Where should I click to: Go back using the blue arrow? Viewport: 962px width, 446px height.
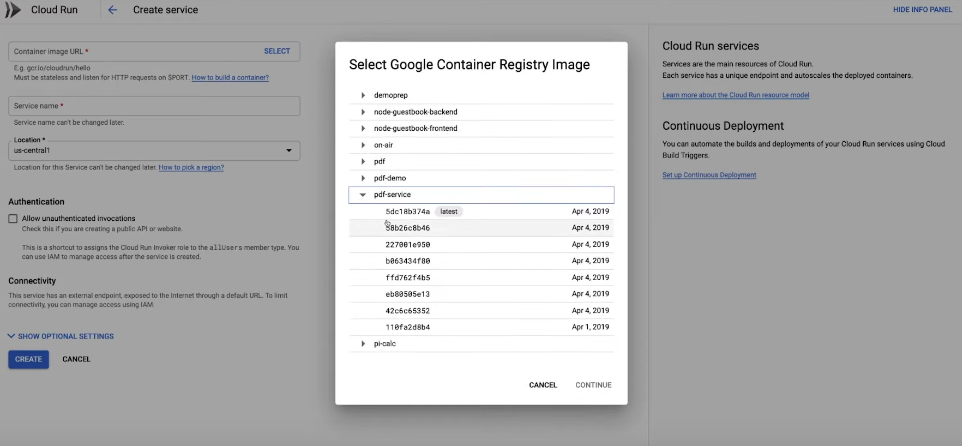112,10
